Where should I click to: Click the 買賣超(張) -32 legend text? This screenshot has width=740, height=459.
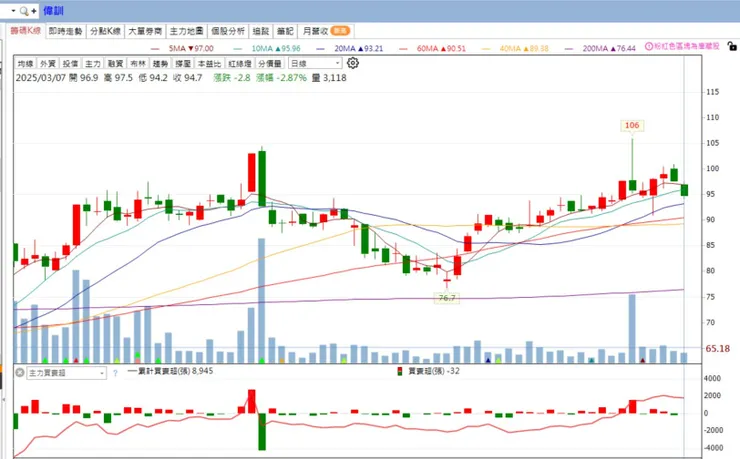434,371
